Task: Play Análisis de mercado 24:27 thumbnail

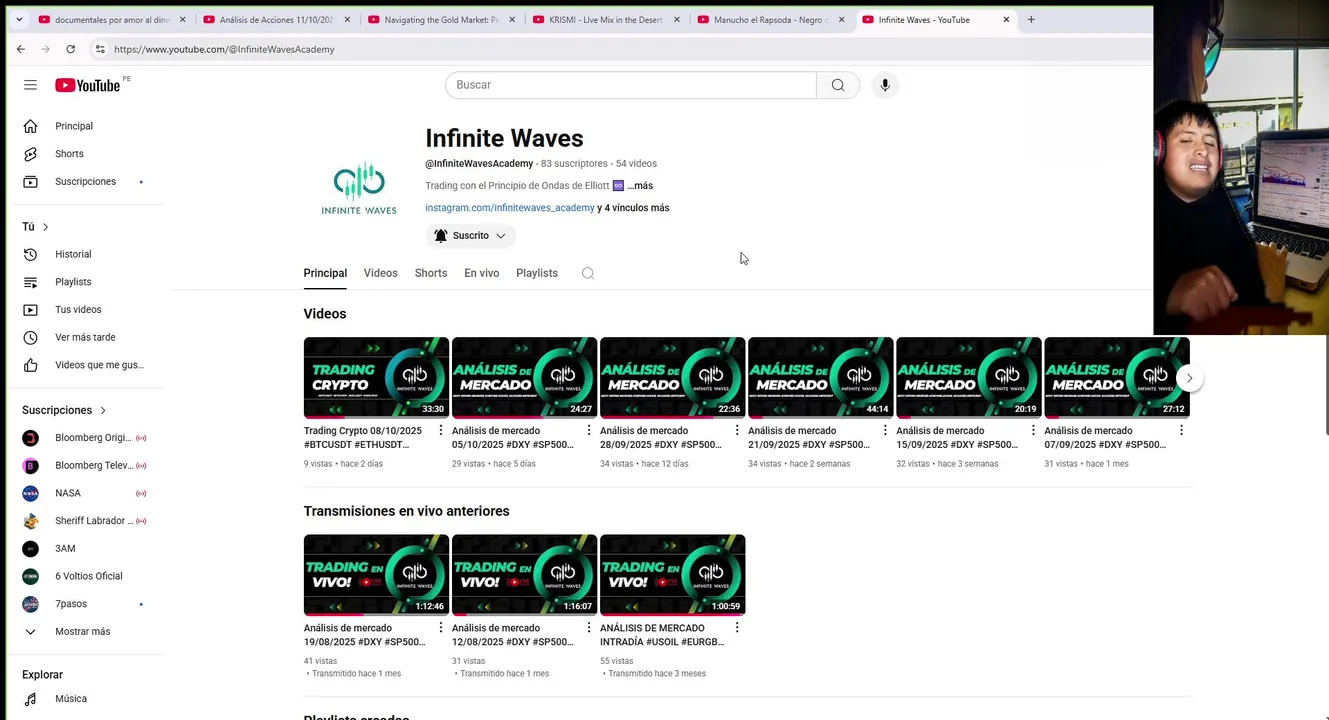Action: (x=524, y=378)
